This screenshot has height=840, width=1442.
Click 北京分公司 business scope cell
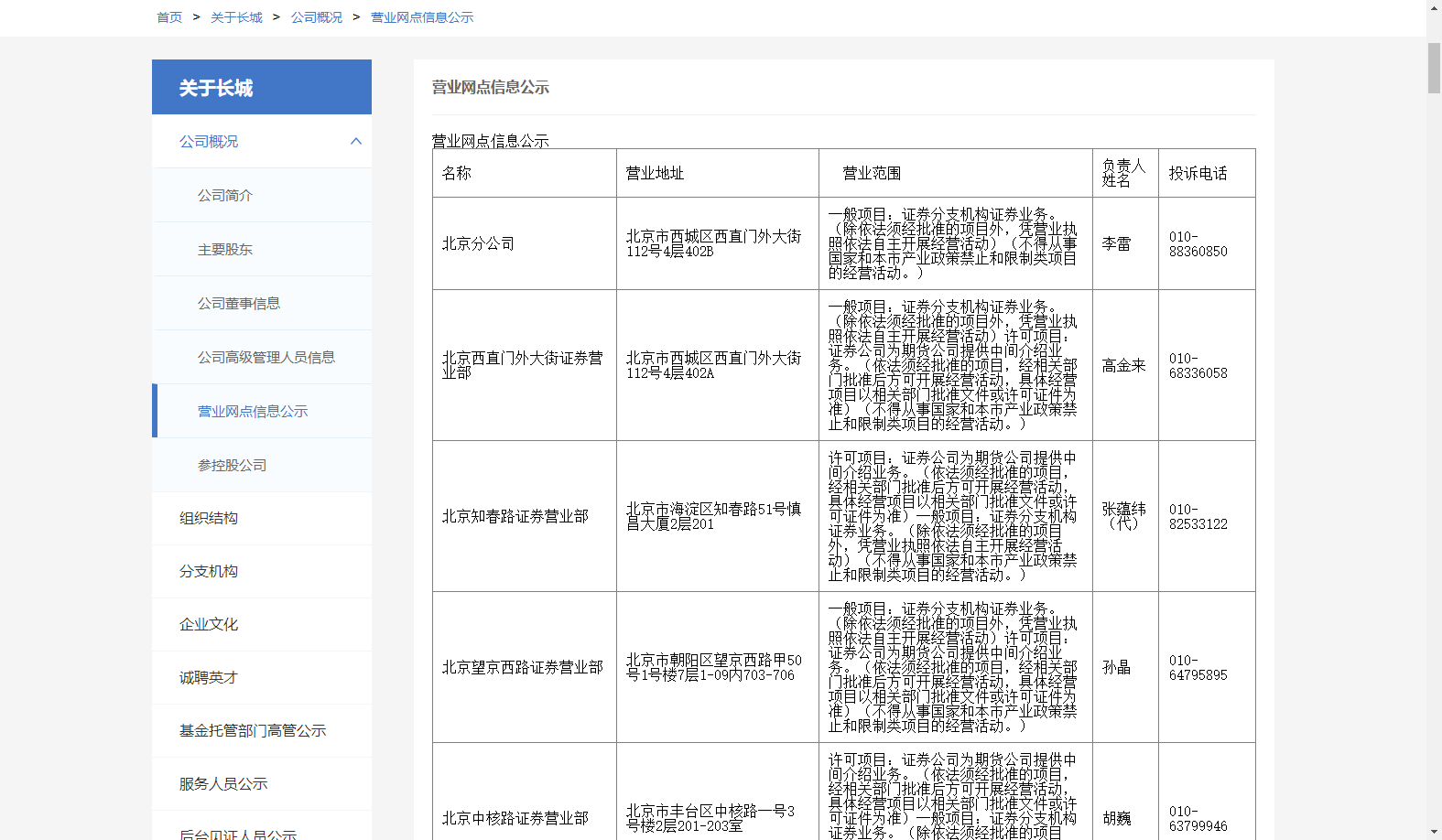click(956, 243)
